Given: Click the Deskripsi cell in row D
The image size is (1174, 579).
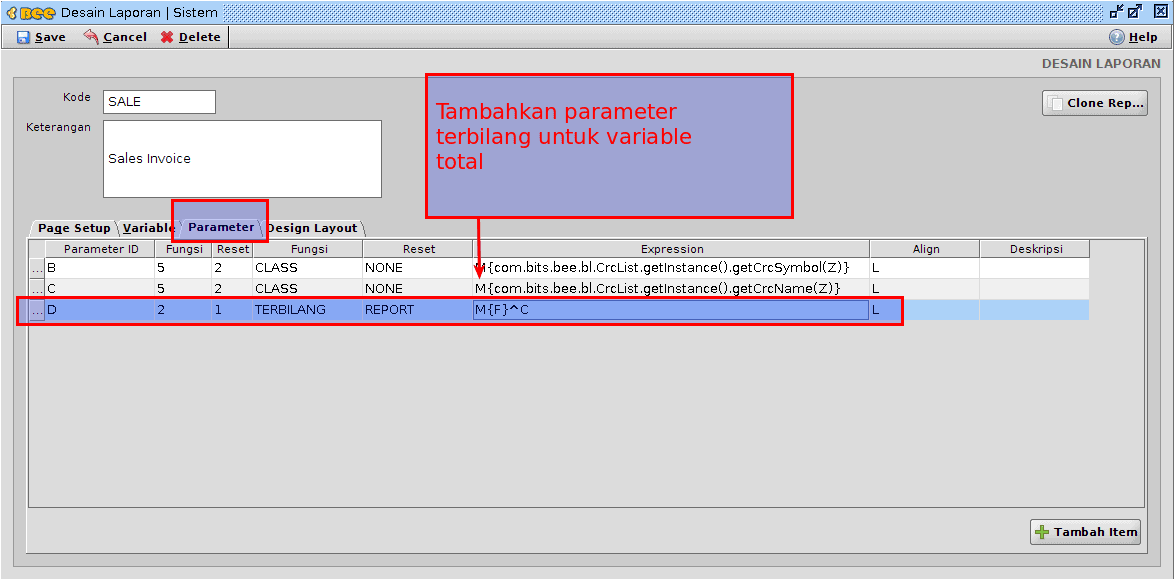Looking at the screenshot, I should 1035,309.
